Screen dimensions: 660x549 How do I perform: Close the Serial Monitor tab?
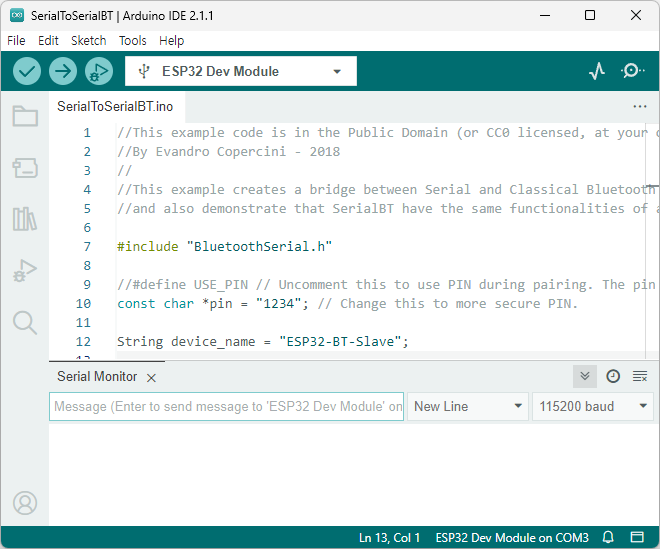tap(151, 378)
